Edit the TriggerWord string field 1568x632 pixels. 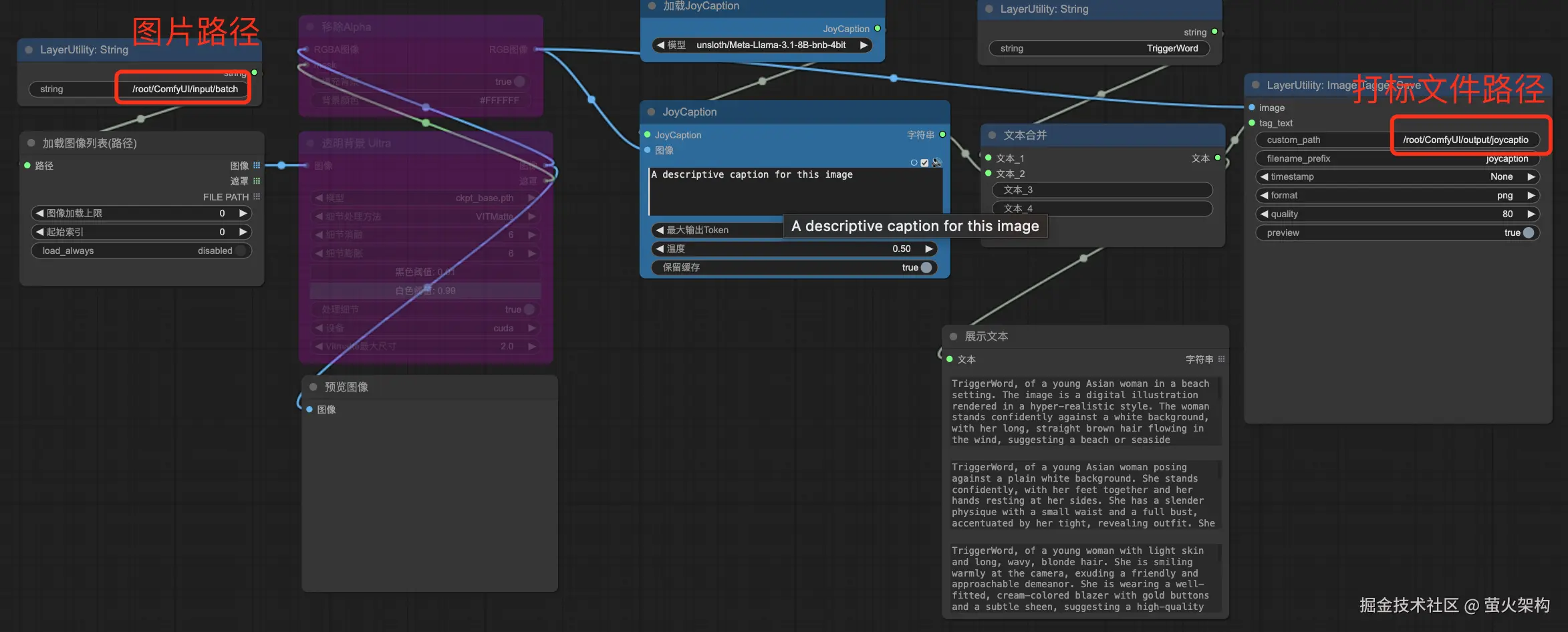tap(1099, 48)
